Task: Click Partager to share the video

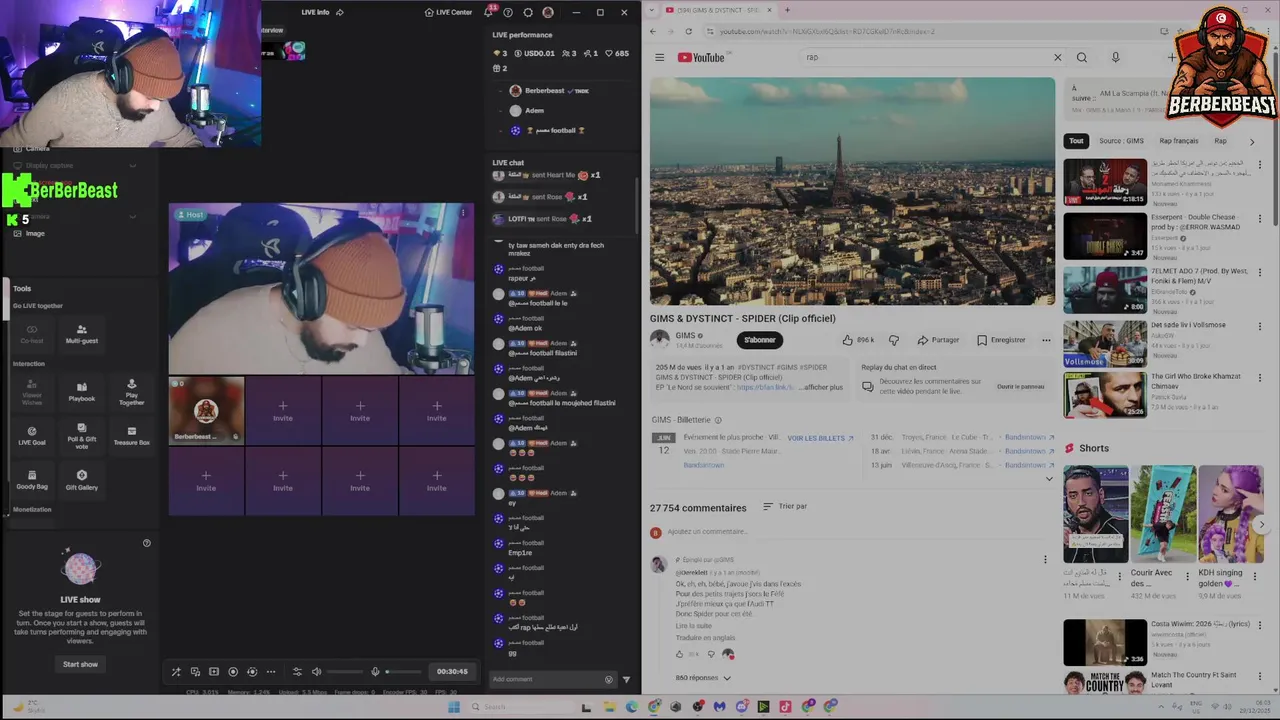Action: pyautogui.click(x=938, y=340)
